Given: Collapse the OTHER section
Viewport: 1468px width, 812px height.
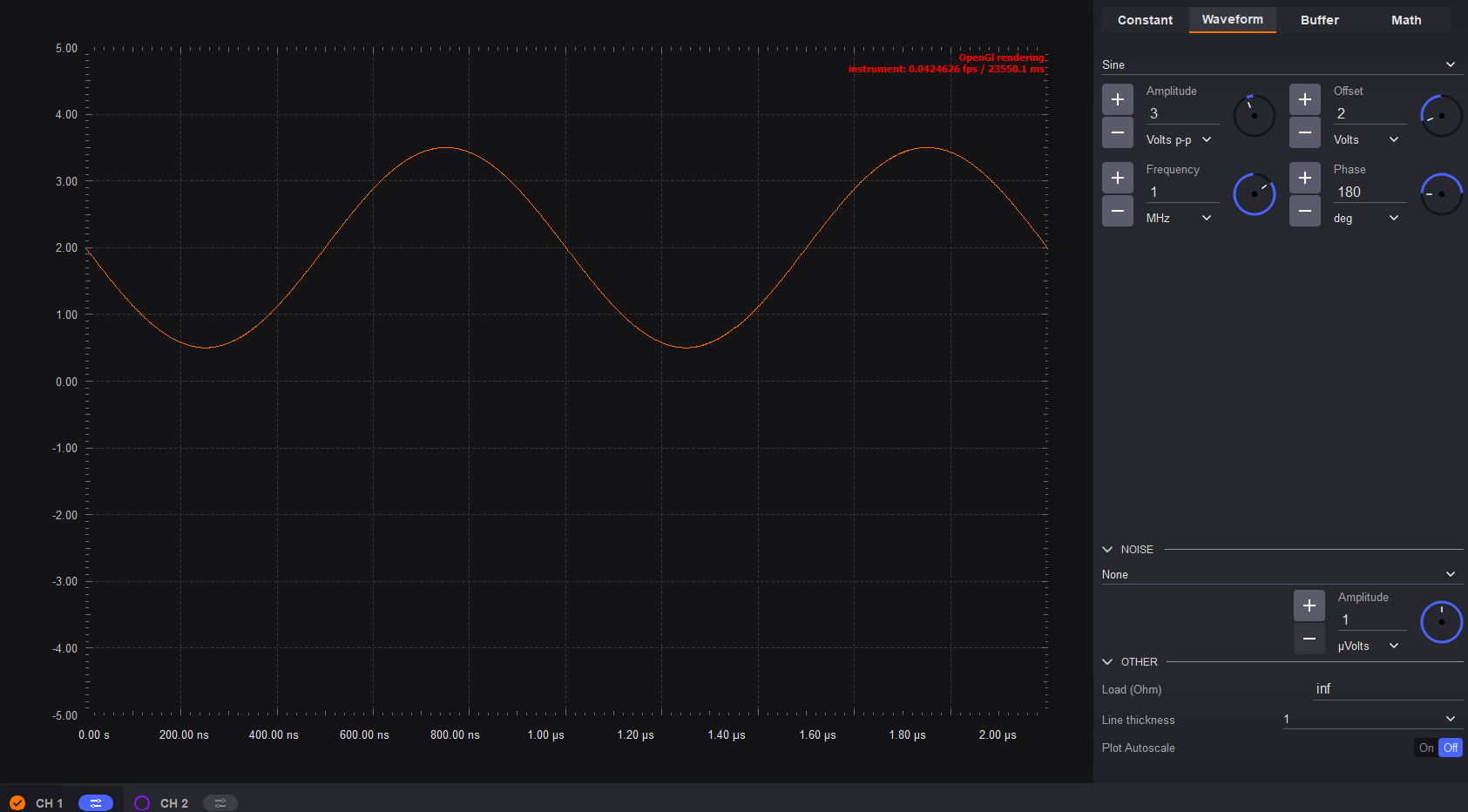Looking at the screenshot, I should (x=1107, y=662).
